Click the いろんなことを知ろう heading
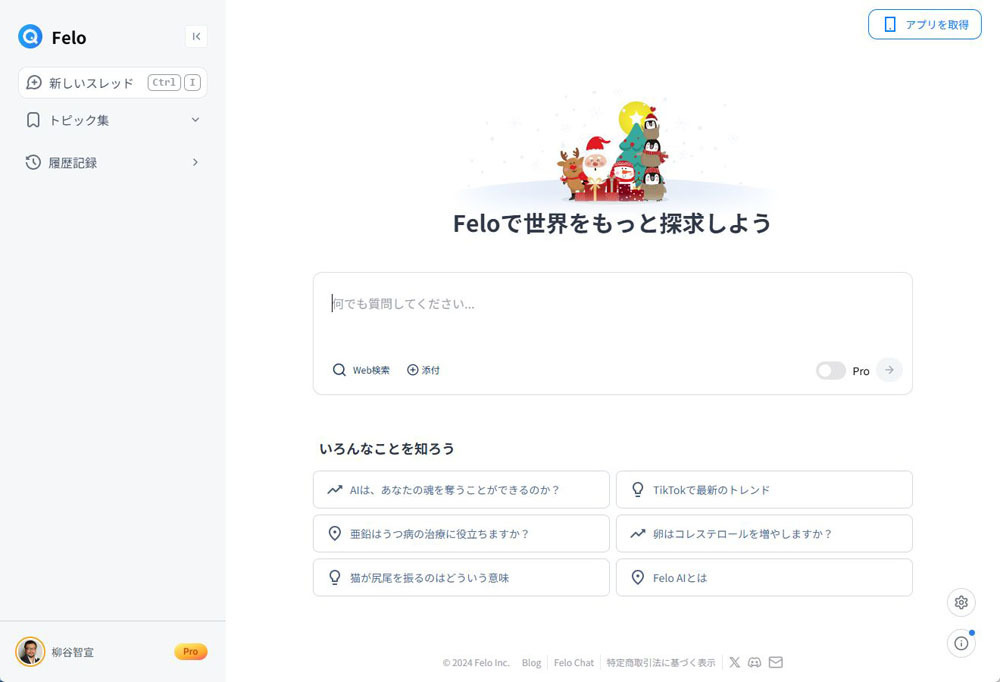This screenshot has width=1000, height=682. coord(386,449)
